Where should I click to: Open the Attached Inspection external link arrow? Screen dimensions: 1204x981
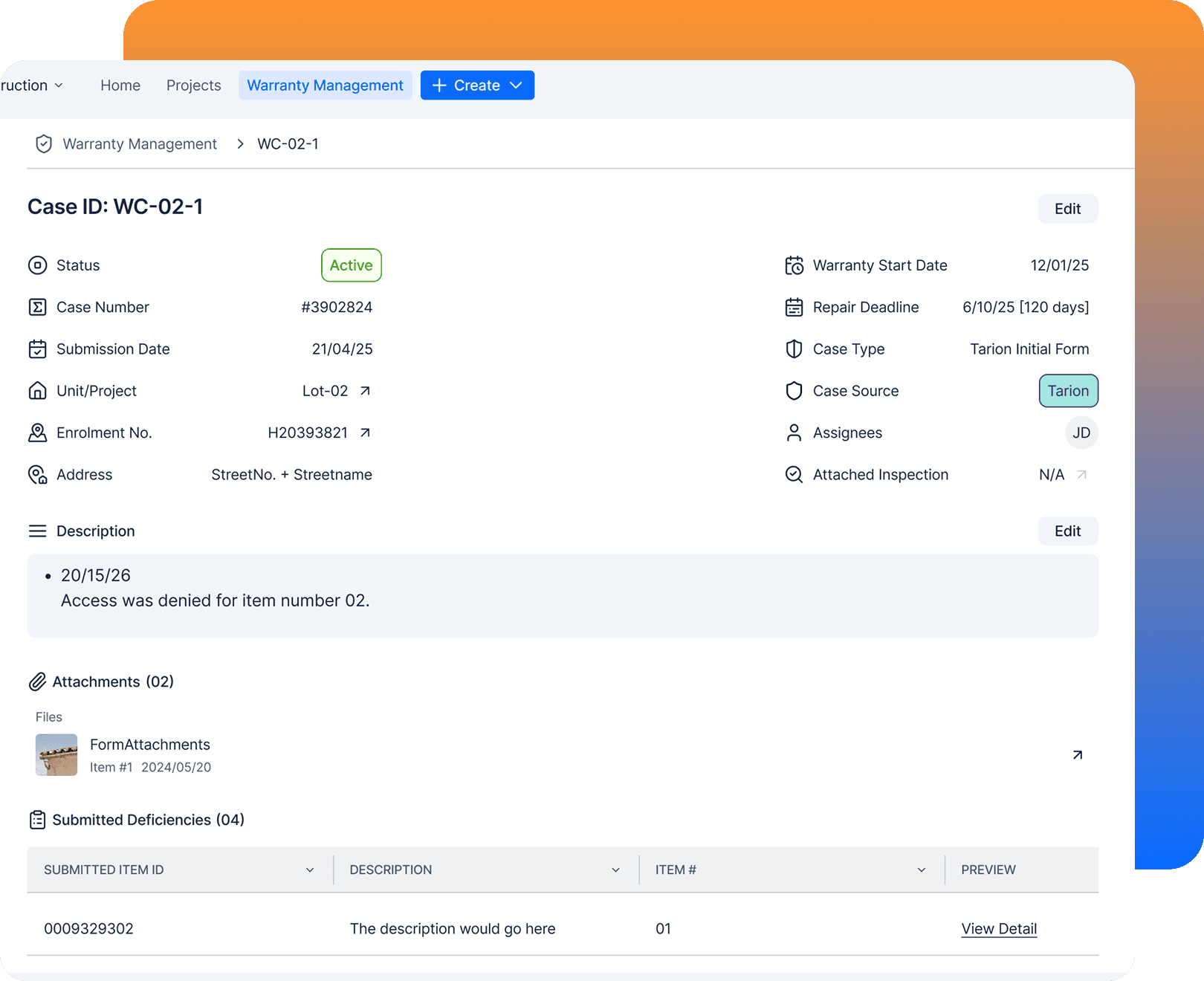click(x=1082, y=474)
